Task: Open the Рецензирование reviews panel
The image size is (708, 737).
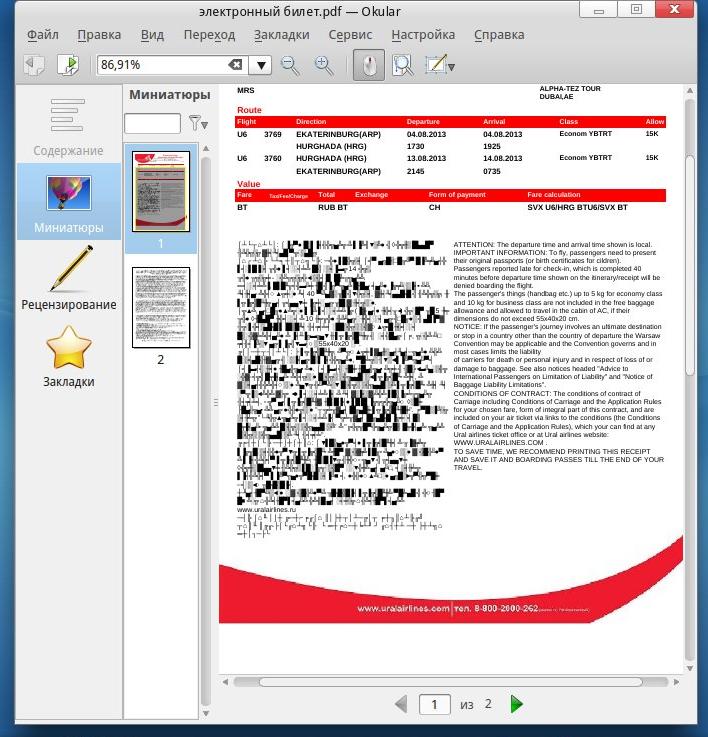Action: pos(69,279)
